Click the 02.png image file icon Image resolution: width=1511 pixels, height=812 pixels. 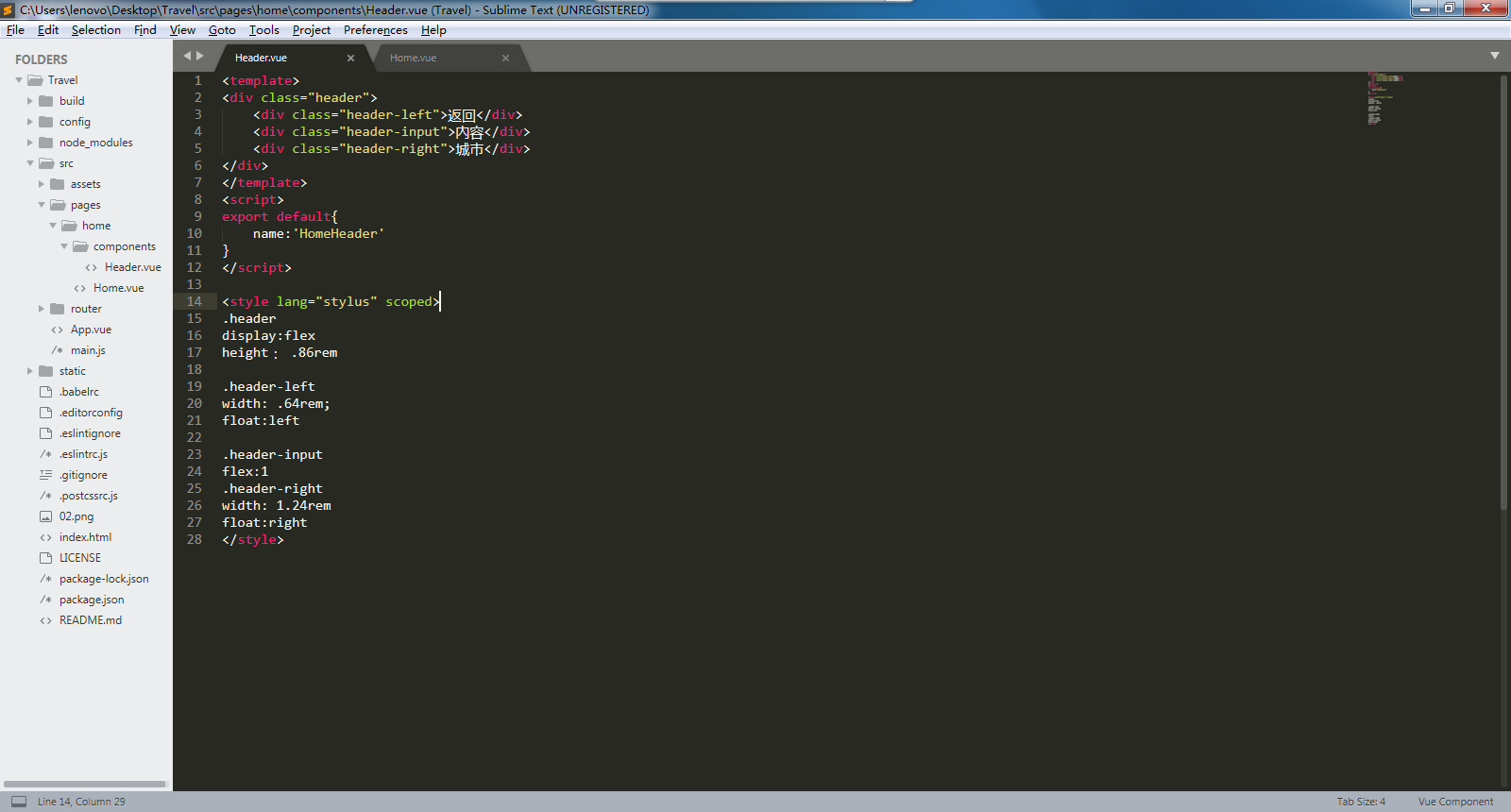tap(45, 516)
